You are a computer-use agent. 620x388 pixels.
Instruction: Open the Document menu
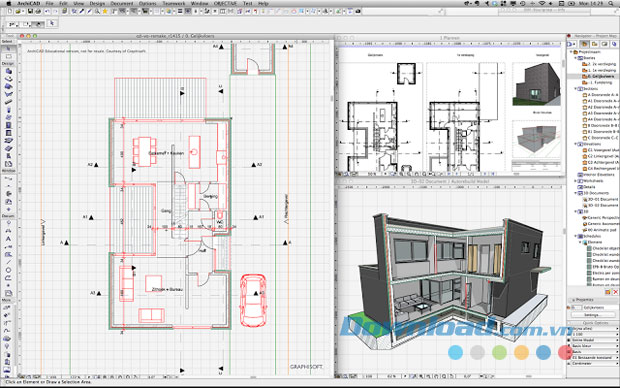[x=122, y=3]
